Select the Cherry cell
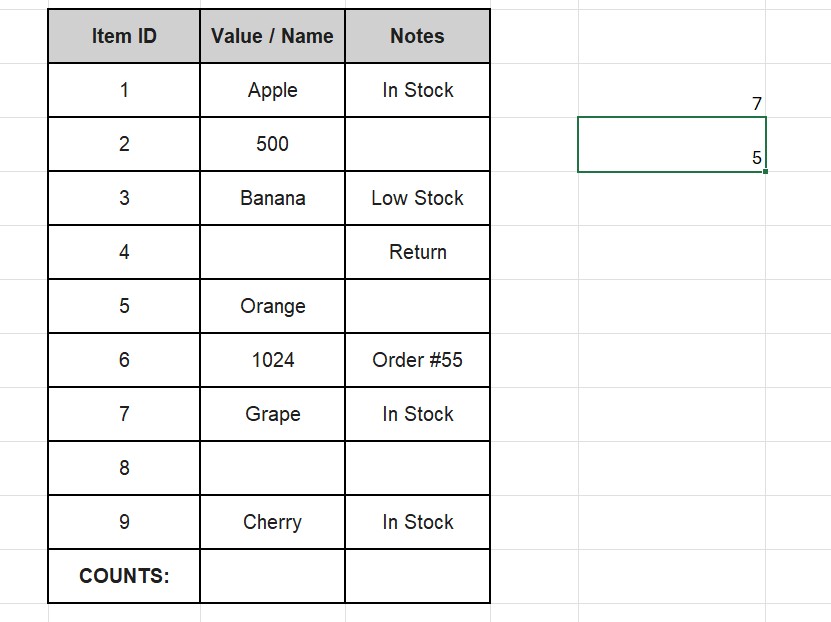Image resolution: width=831 pixels, height=622 pixels. point(272,522)
